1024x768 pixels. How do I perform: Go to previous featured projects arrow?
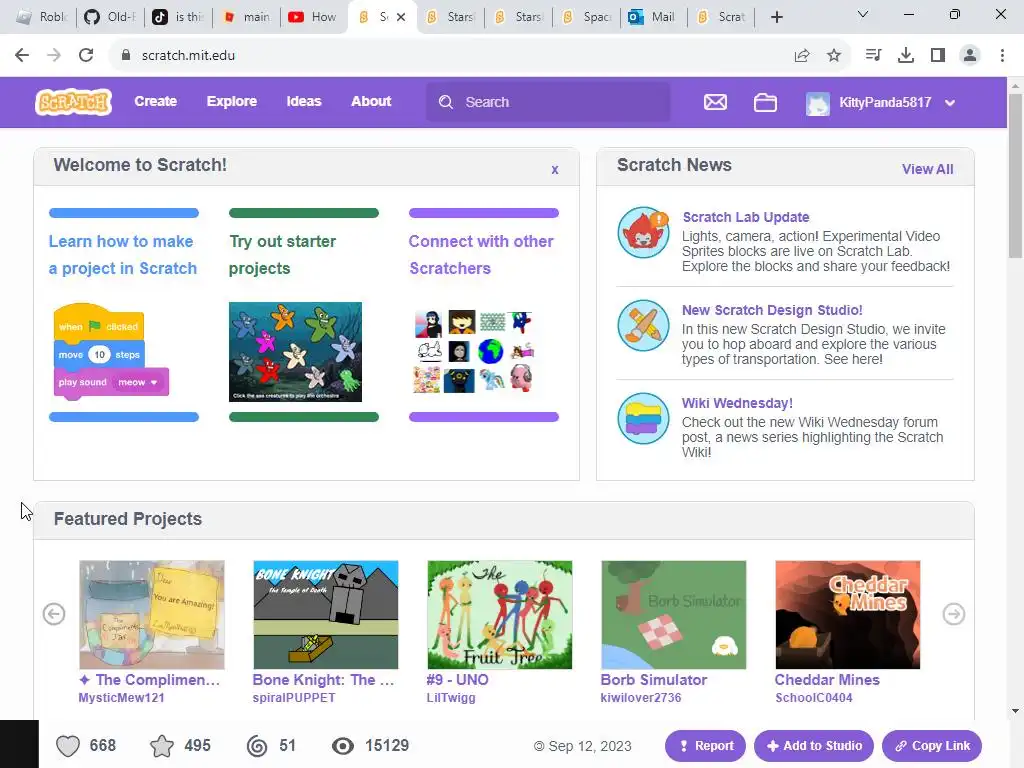pyautogui.click(x=54, y=614)
